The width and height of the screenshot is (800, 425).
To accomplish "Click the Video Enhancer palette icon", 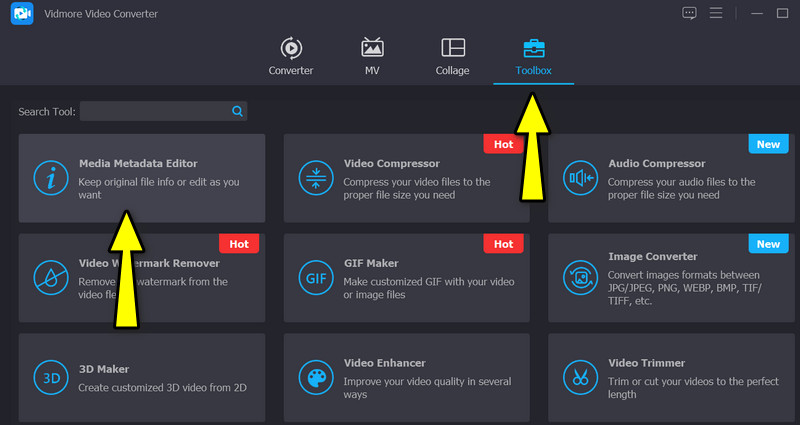I will tap(315, 377).
